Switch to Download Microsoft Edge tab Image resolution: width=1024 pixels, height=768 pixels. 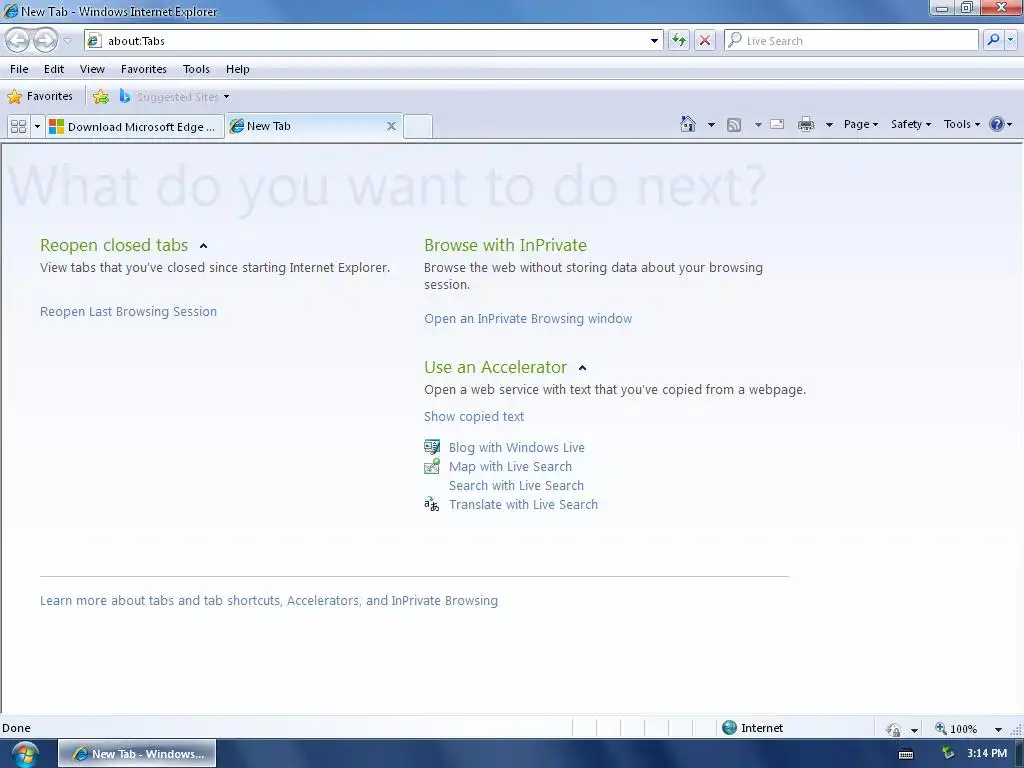click(x=135, y=126)
